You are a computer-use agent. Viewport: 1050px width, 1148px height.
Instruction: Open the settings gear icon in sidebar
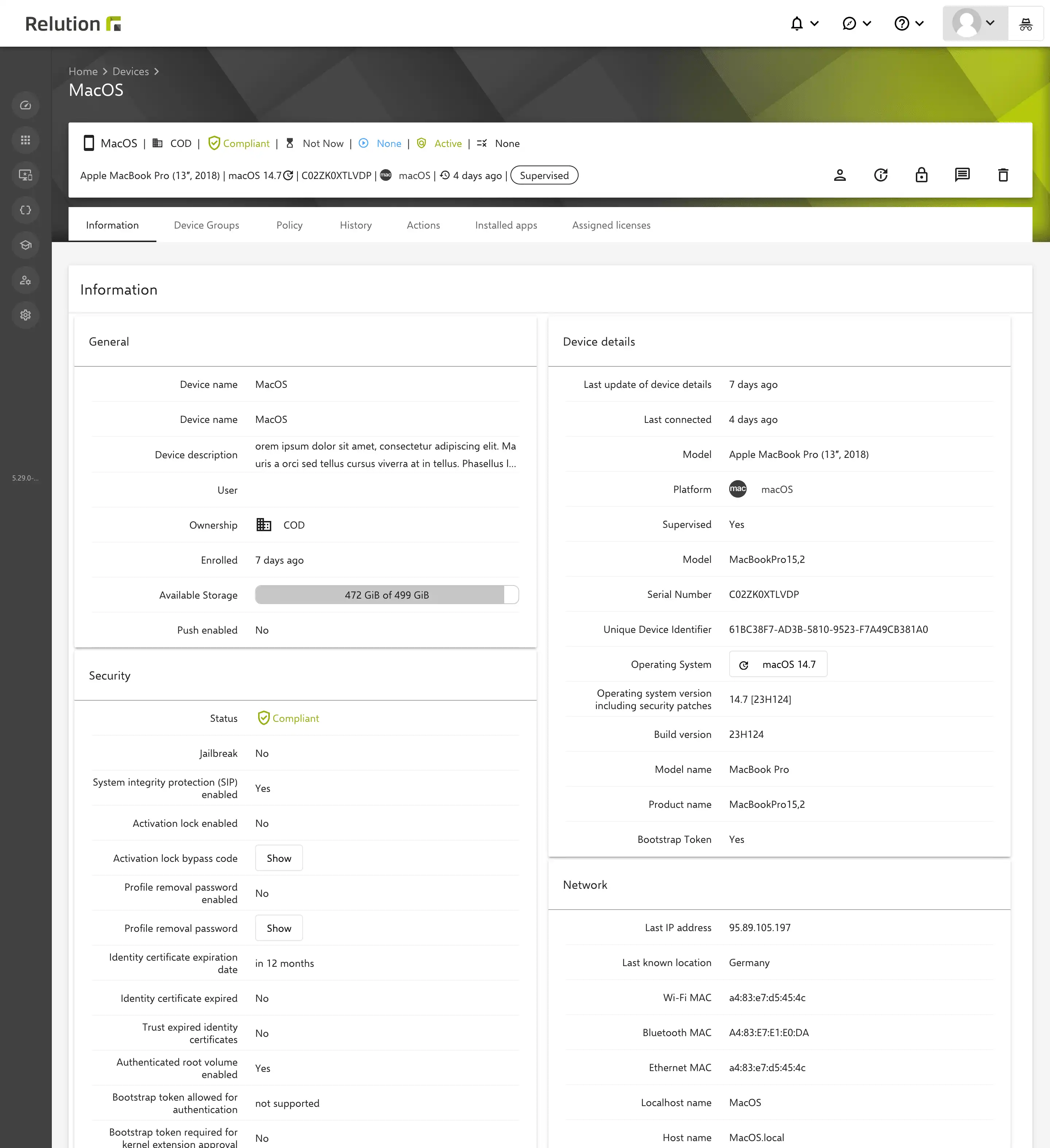pyautogui.click(x=26, y=315)
